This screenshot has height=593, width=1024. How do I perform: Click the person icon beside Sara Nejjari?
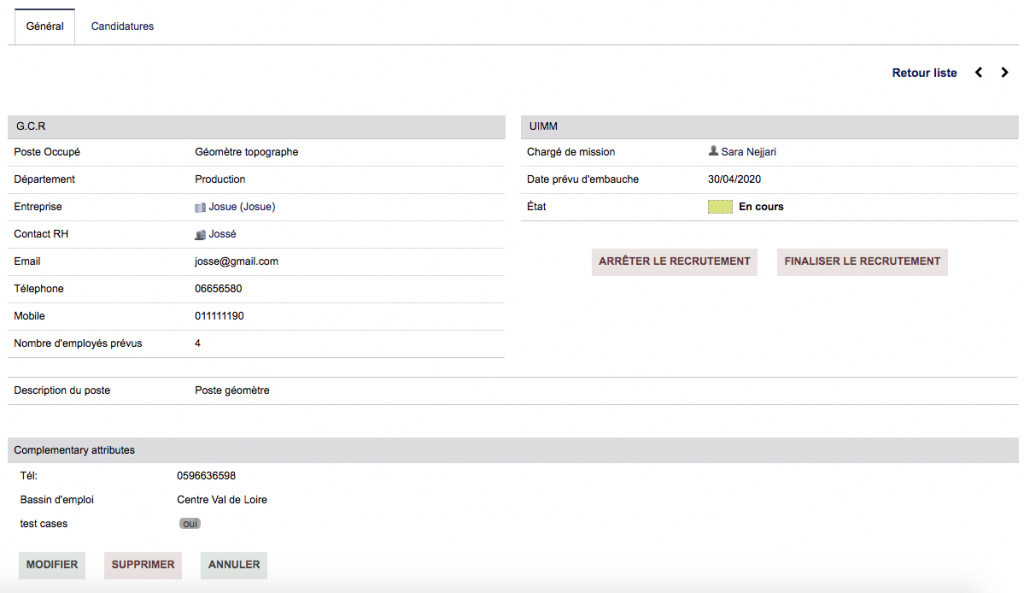coord(713,151)
